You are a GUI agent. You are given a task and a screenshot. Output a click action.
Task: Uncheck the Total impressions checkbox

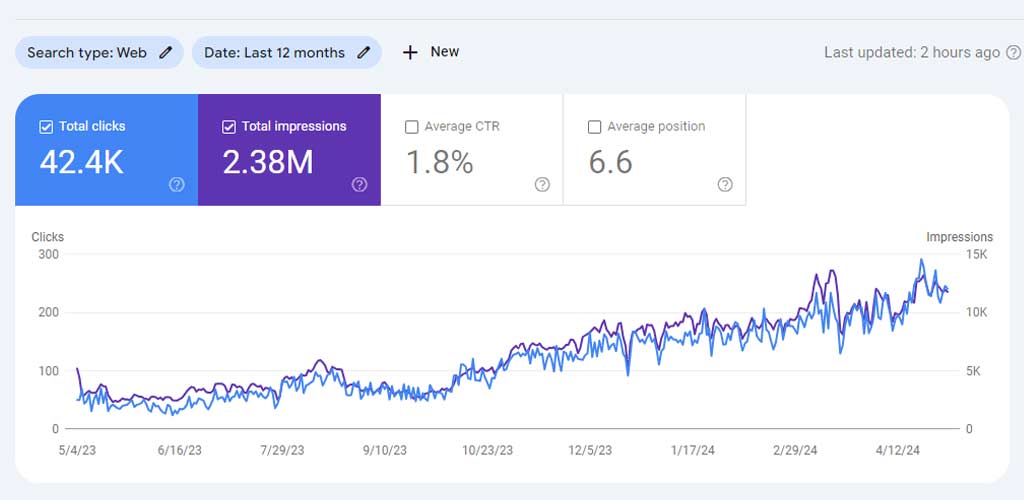pyautogui.click(x=229, y=127)
